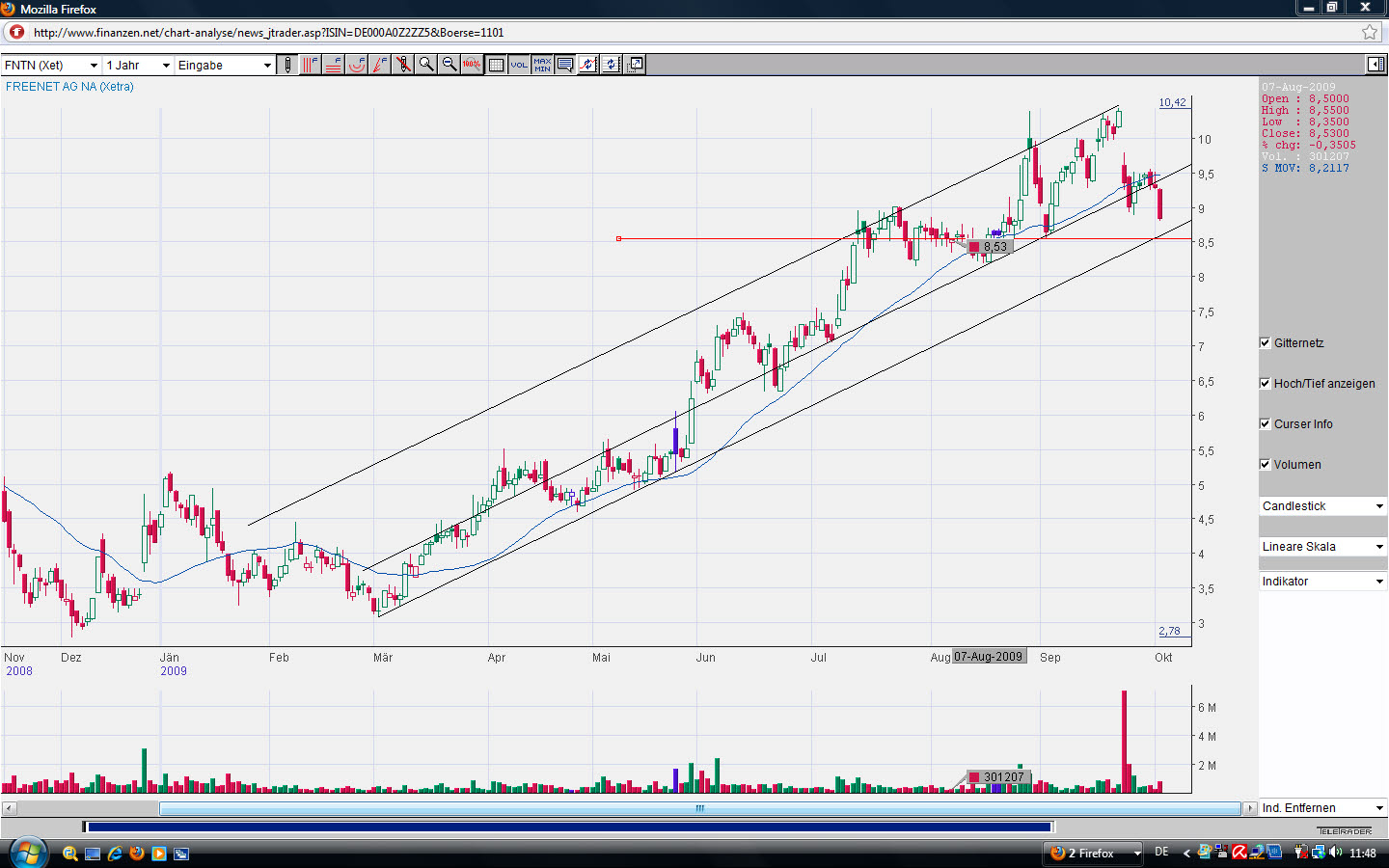
Task: Click the horizontal chart scrollbar thumb
Action: click(x=700, y=808)
